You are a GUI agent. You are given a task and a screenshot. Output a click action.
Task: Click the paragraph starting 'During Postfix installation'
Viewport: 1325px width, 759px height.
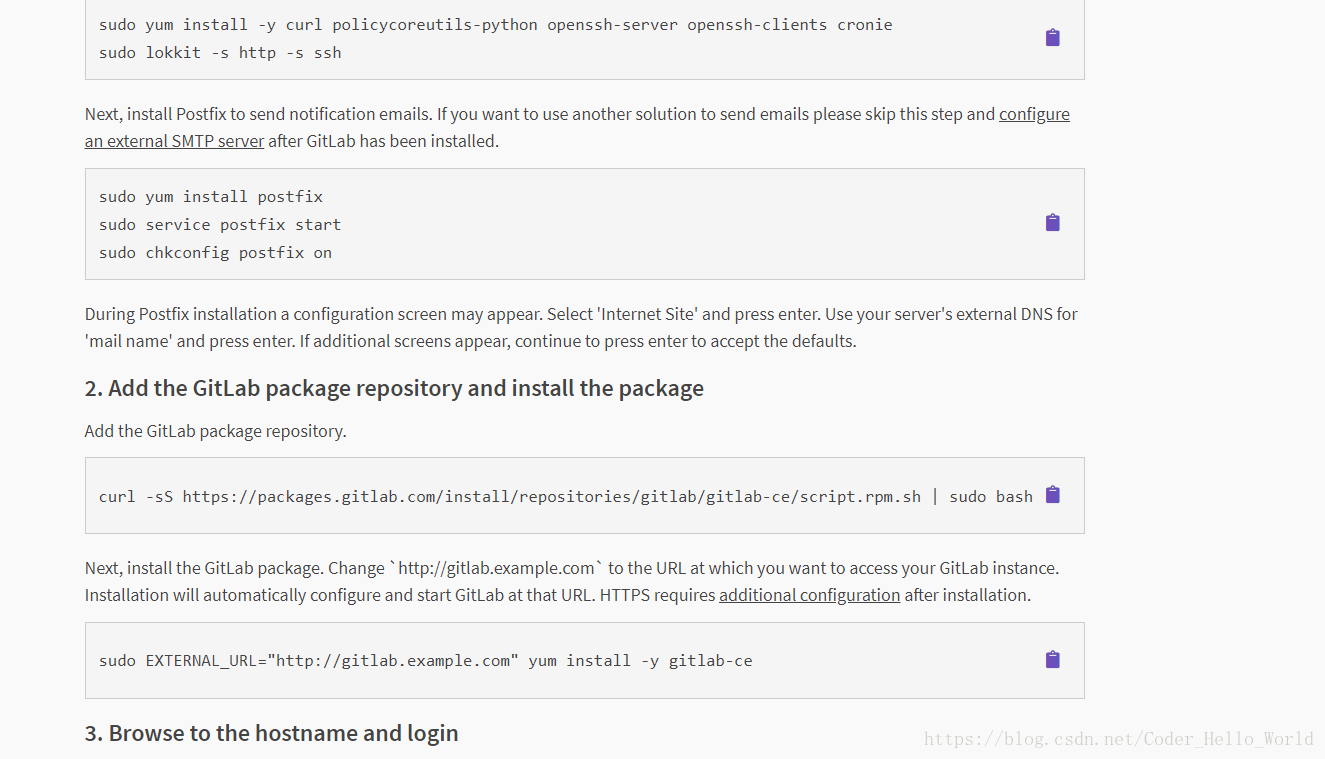(581, 327)
